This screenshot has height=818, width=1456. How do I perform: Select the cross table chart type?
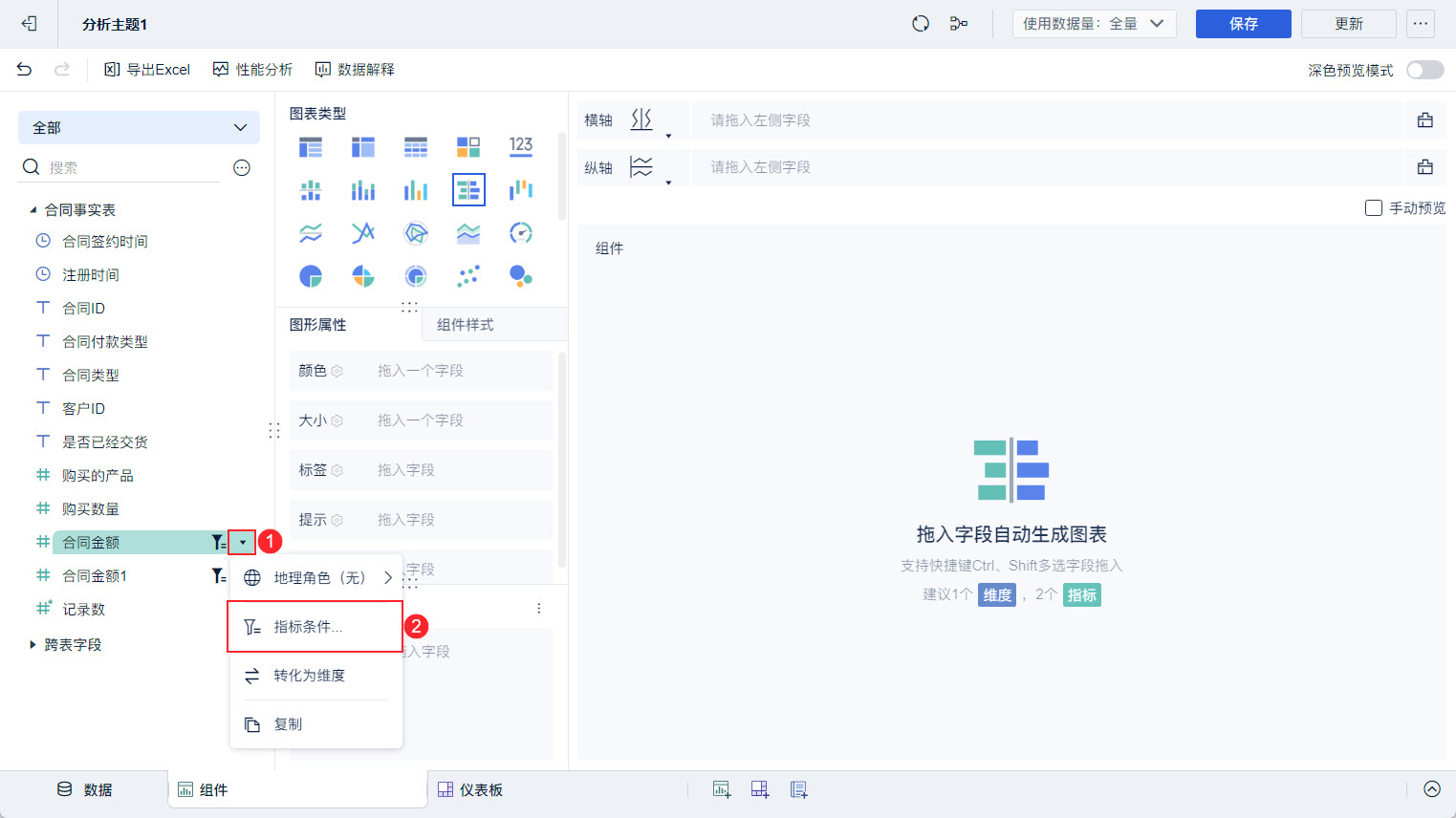(363, 147)
